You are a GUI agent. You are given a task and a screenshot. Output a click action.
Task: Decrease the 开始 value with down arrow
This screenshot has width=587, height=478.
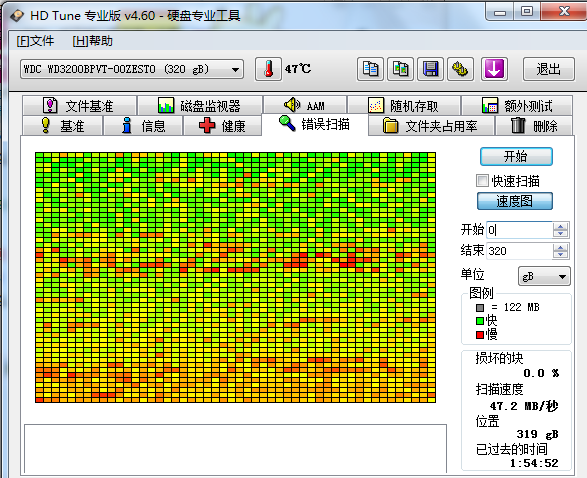[560, 234]
